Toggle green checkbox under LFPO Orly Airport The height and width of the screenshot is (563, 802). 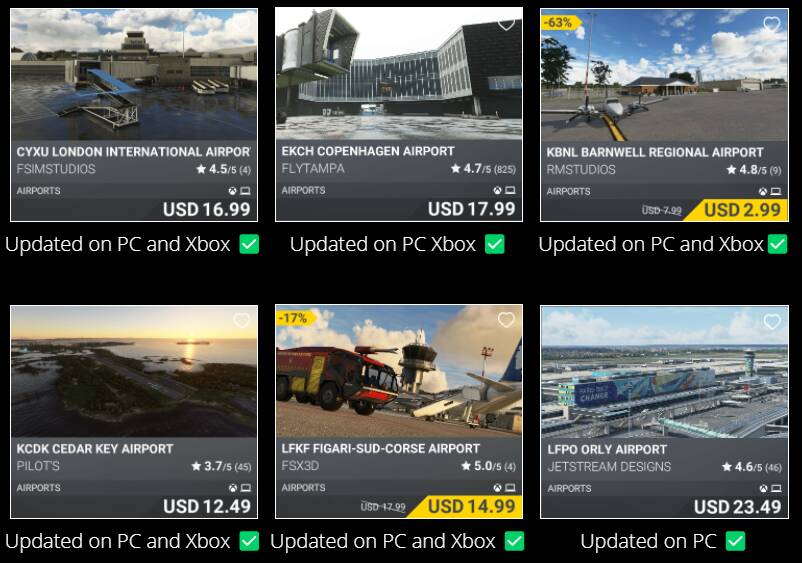pyautogui.click(x=736, y=541)
